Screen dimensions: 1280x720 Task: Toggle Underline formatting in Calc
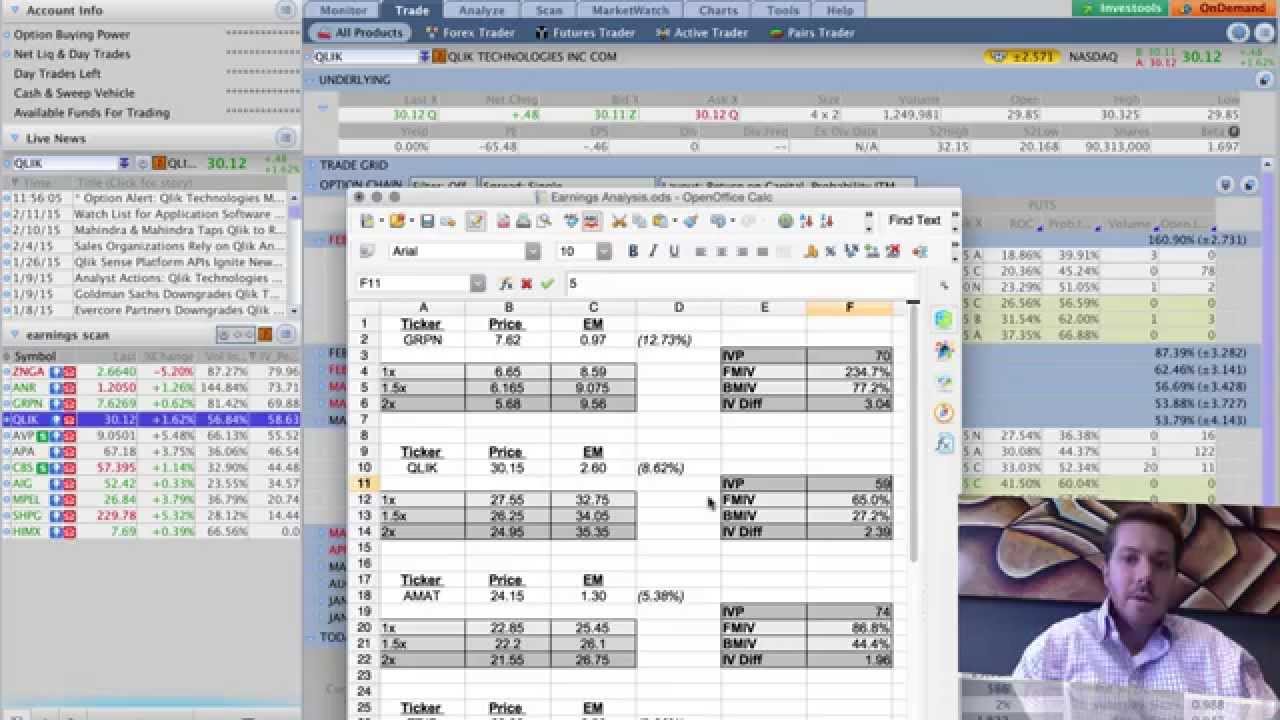[674, 251]
